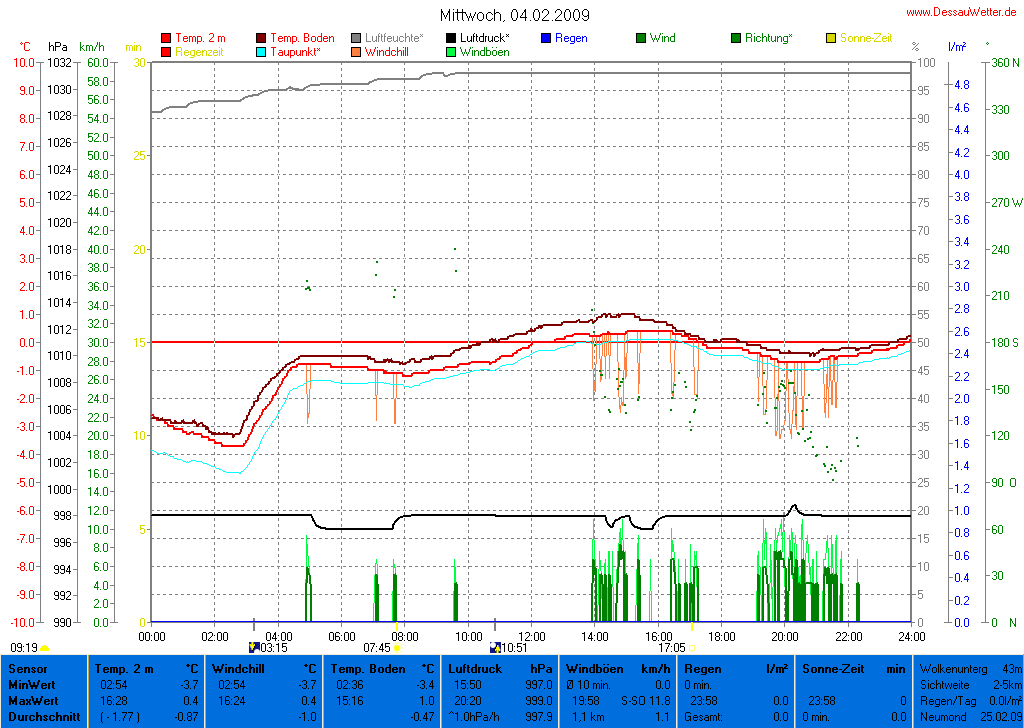Click the moonrise icon next to 03:15
The width and height of the screenshot is (1024, 728).
254,648
